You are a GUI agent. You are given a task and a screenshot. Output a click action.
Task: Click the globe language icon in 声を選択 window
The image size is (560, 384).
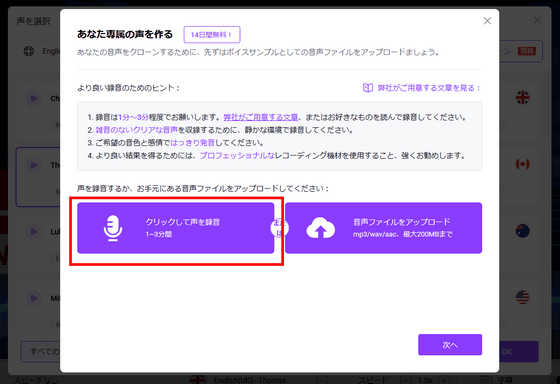(x=29, y=51)
